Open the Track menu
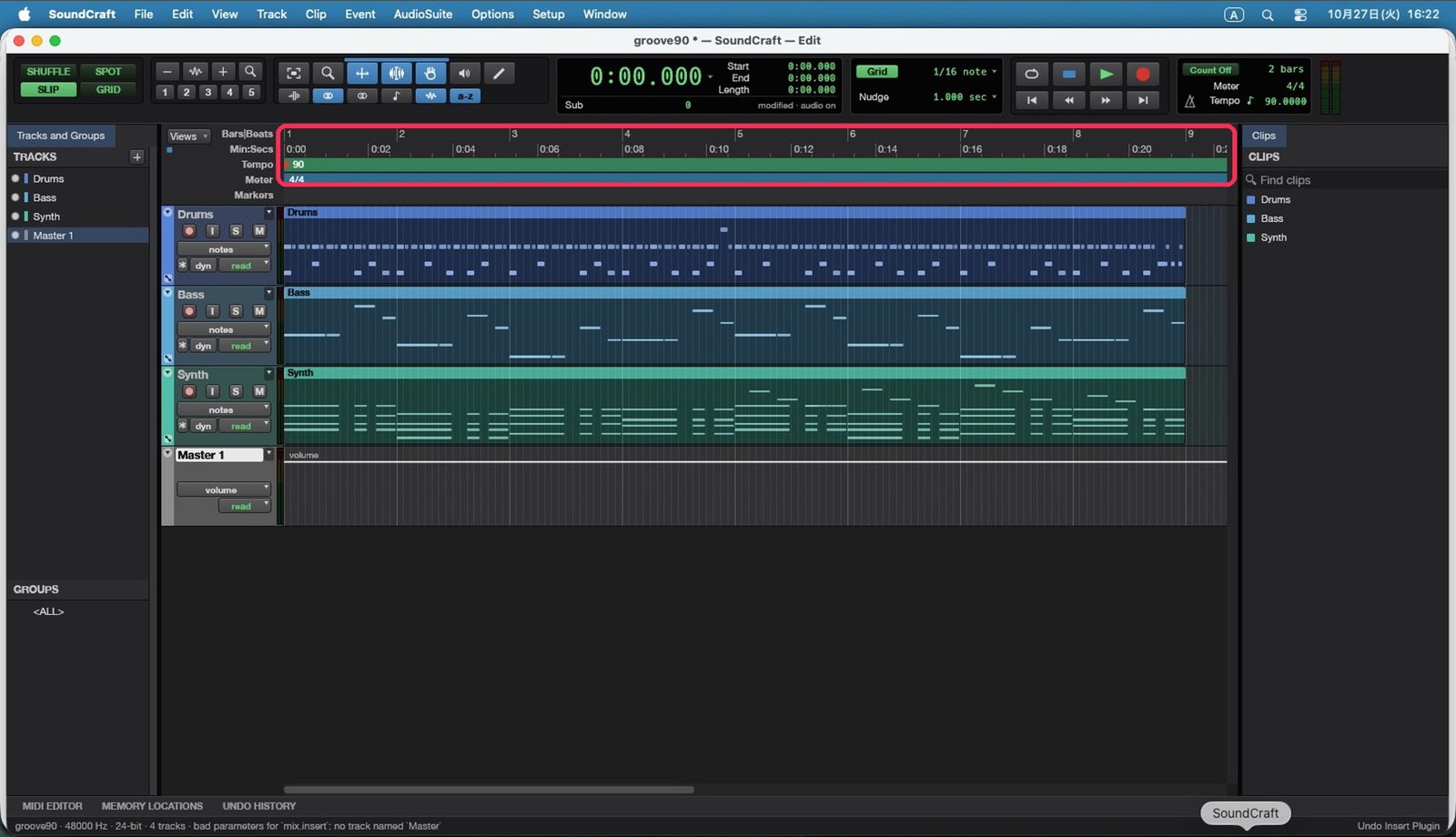 [271, 15]
